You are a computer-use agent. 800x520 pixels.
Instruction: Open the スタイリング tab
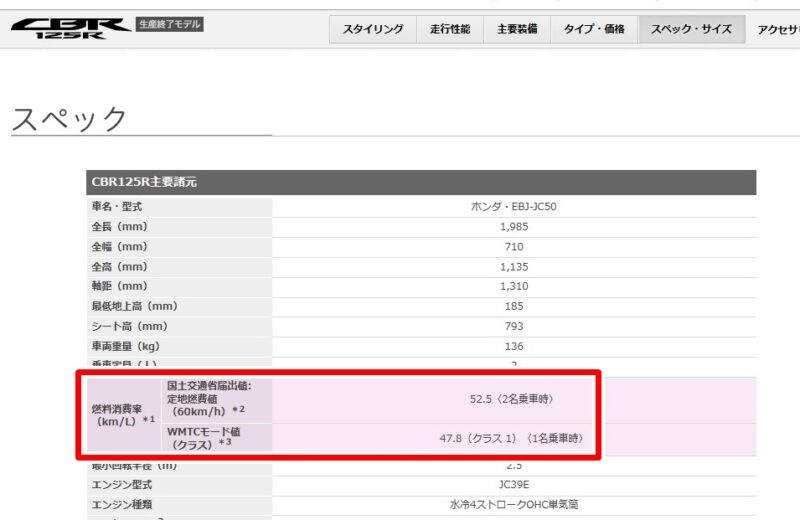pos(373,29)
